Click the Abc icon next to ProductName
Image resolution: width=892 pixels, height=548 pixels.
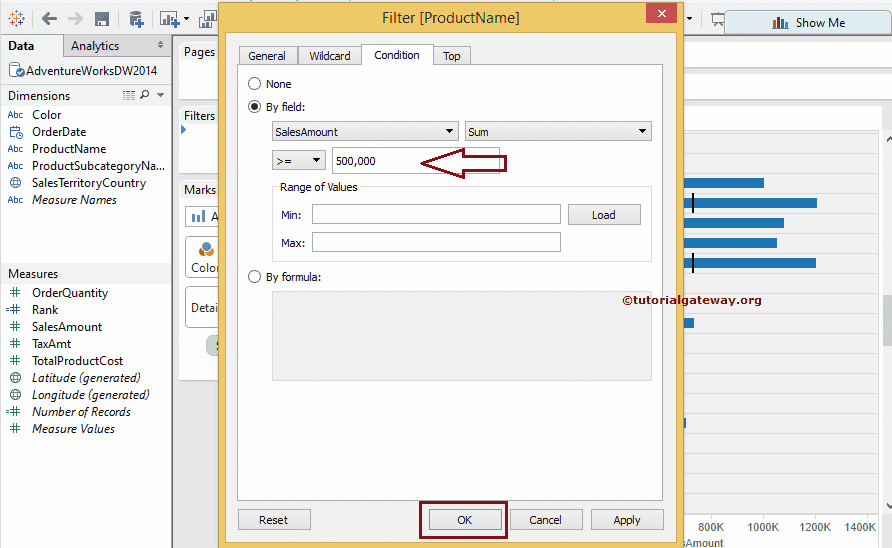point(15,149)
